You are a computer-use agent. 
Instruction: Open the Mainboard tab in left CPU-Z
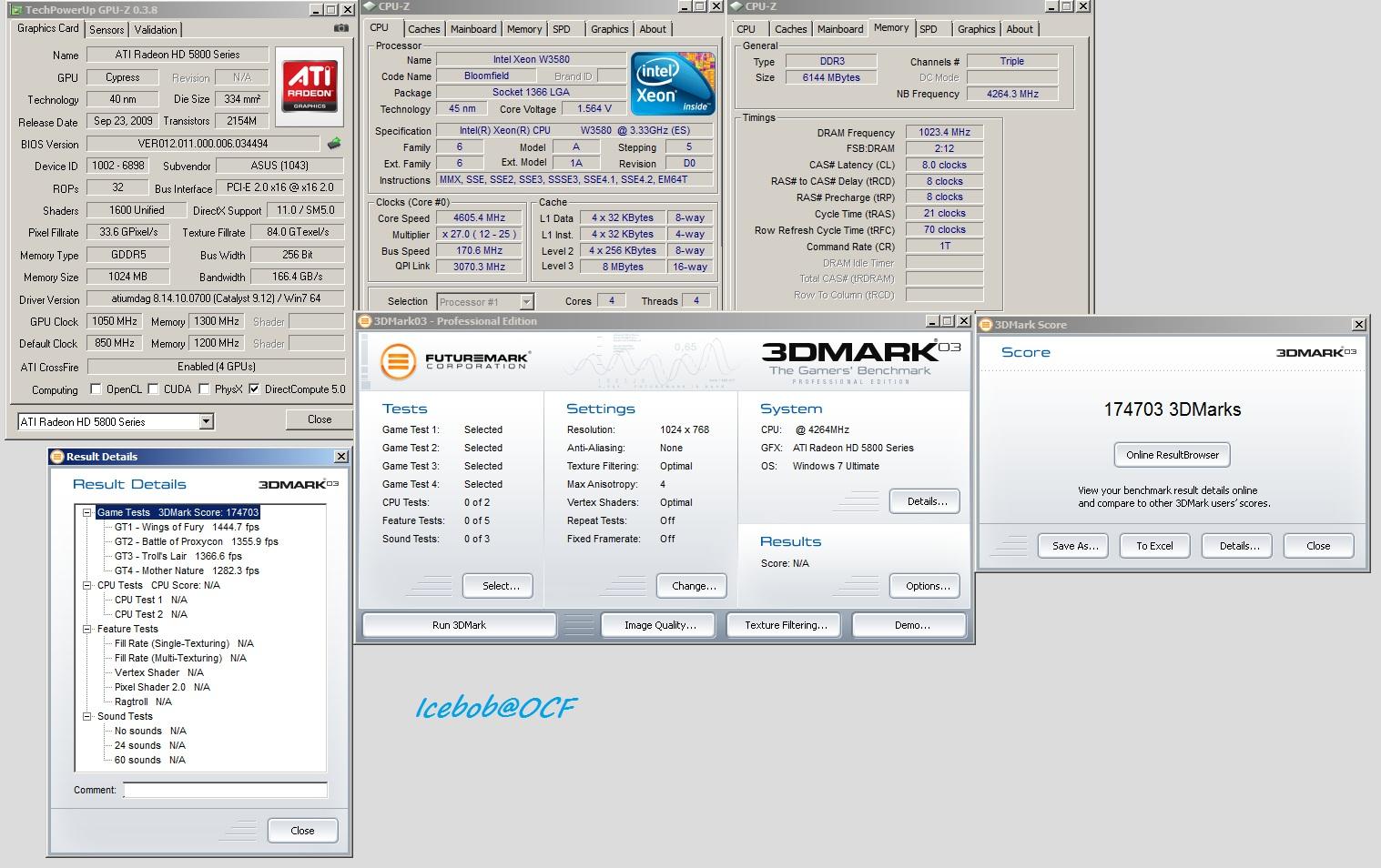[473, 29]
